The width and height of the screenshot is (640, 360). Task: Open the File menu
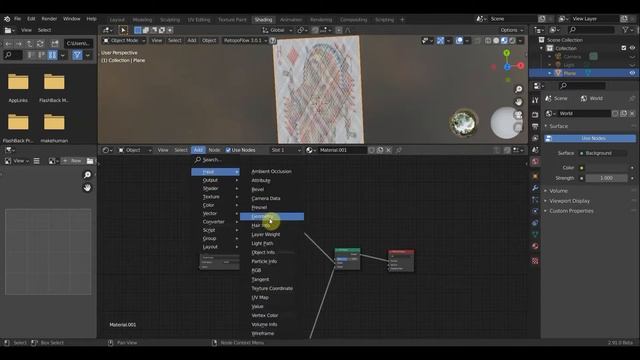click(x=18, y=19)
